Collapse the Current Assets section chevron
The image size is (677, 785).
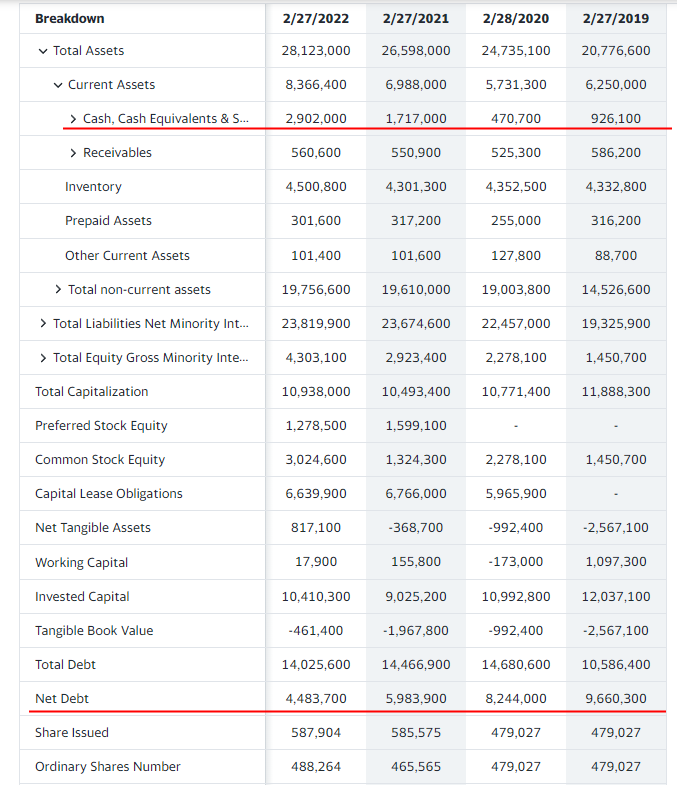[x=58, y=85]
